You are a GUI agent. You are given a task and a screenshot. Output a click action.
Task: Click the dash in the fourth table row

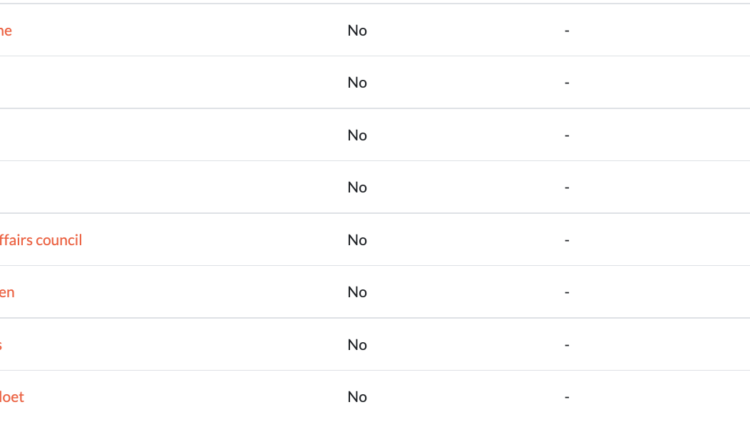[x=567, y=188]
